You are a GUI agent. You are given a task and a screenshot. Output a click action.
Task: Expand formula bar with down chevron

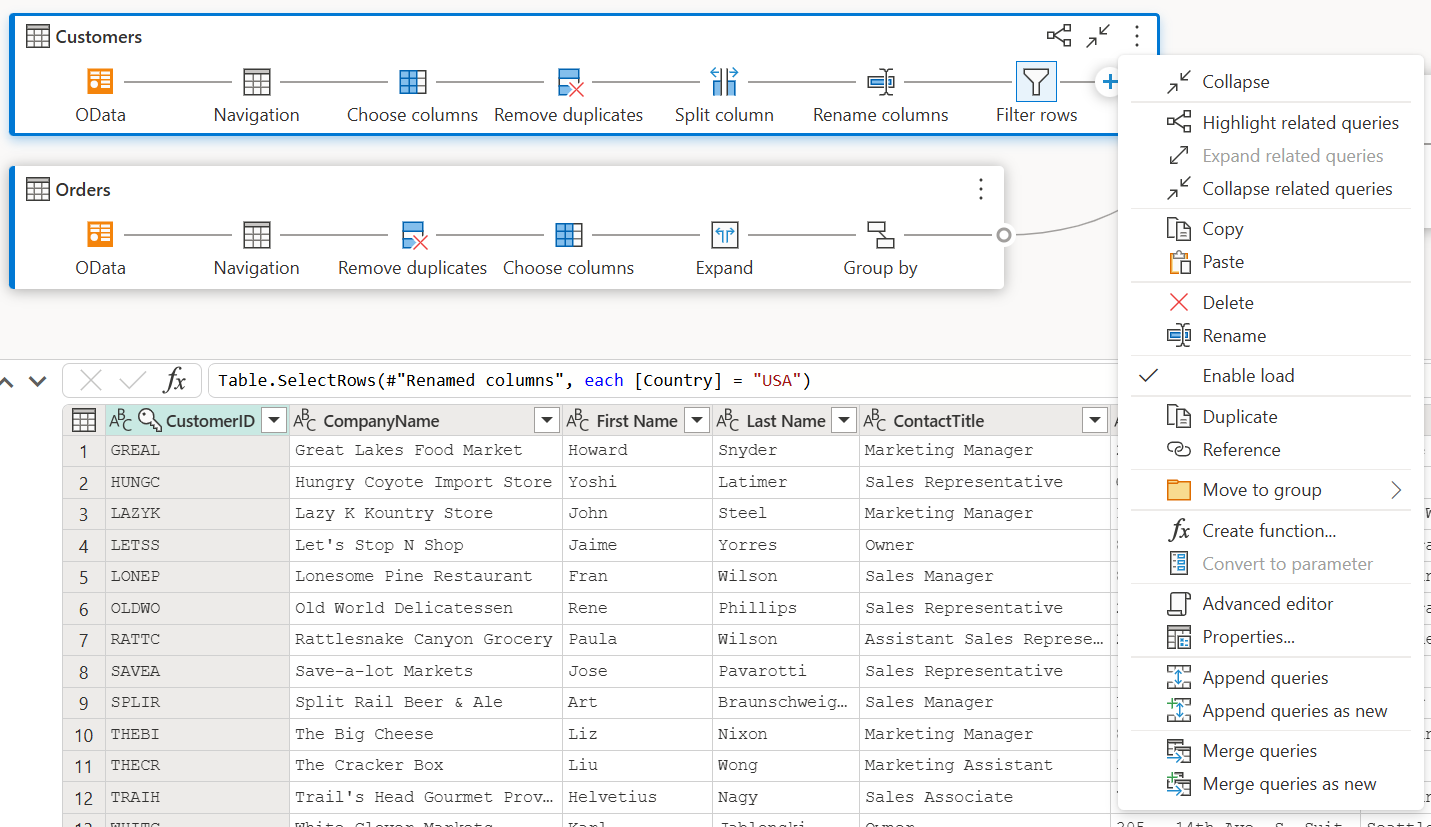[37, 381]
